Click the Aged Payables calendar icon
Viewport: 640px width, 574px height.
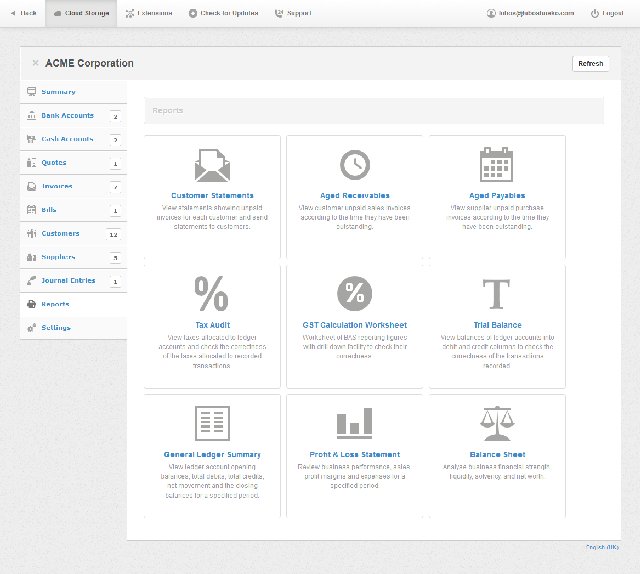496,165
